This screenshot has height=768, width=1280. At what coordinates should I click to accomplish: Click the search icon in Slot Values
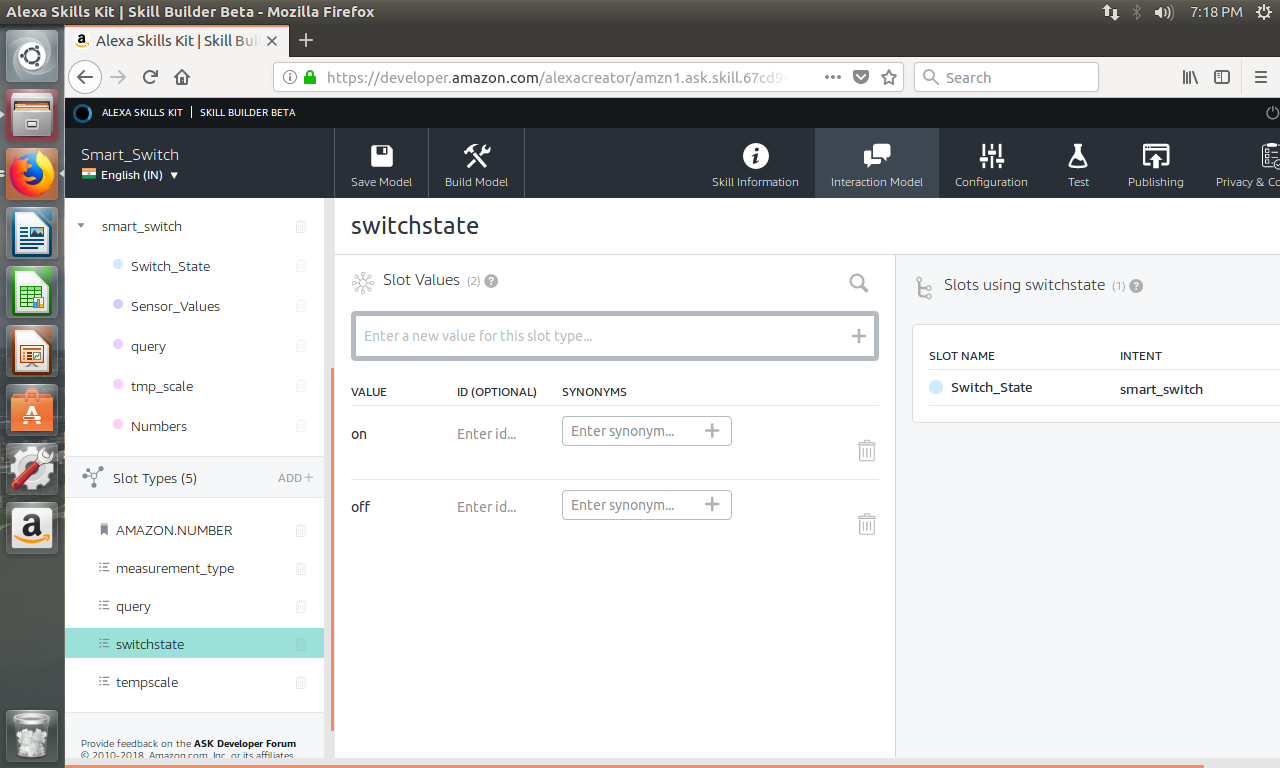click(x=858, y=283)
